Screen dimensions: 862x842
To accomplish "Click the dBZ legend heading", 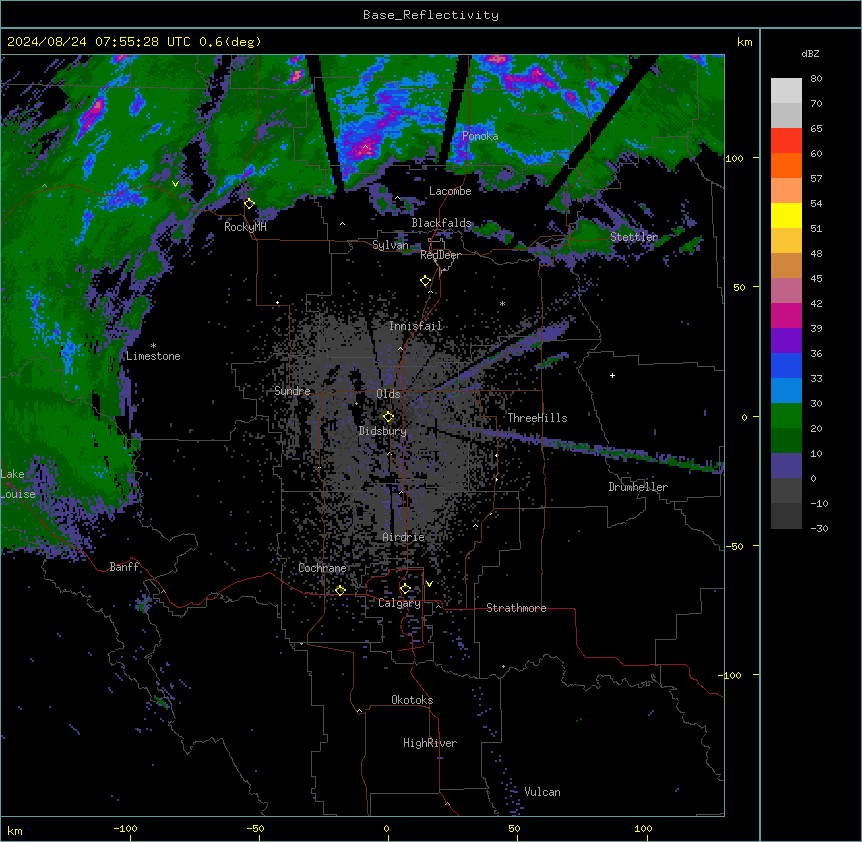I will 810,53.
